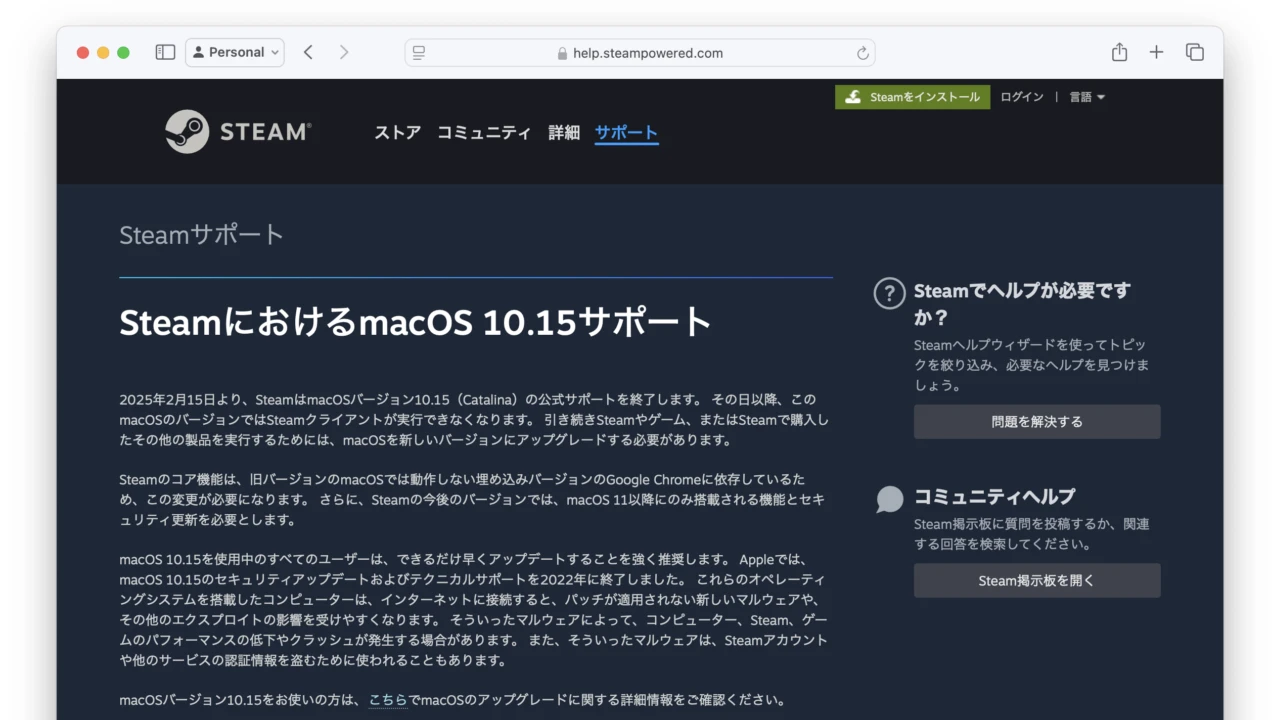1280x720 pixels.
Task: Maximize window with green button
Action: click(123, 52)
